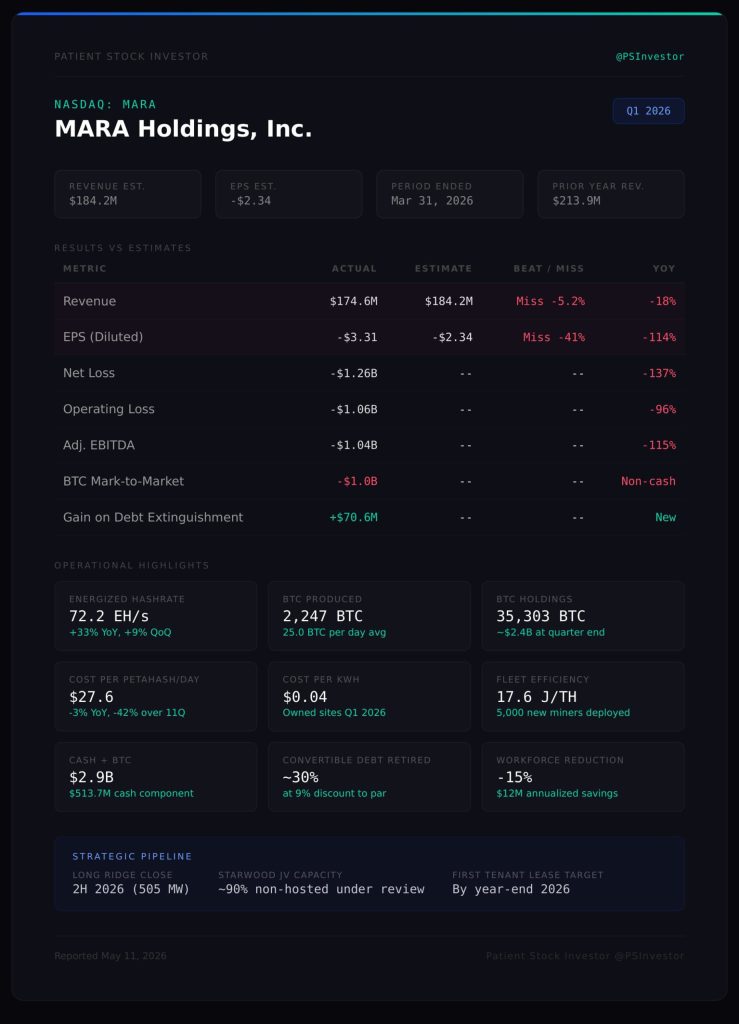The image size is (739, 1024).
Task: Select the Miss -5.2% cell
Action: click(550, 301)
